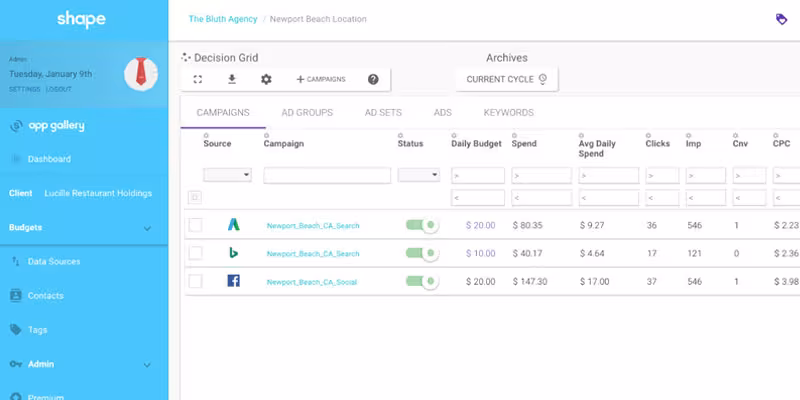Open Lucille Restaurant Holdings client link

click(x=98, y=193)
